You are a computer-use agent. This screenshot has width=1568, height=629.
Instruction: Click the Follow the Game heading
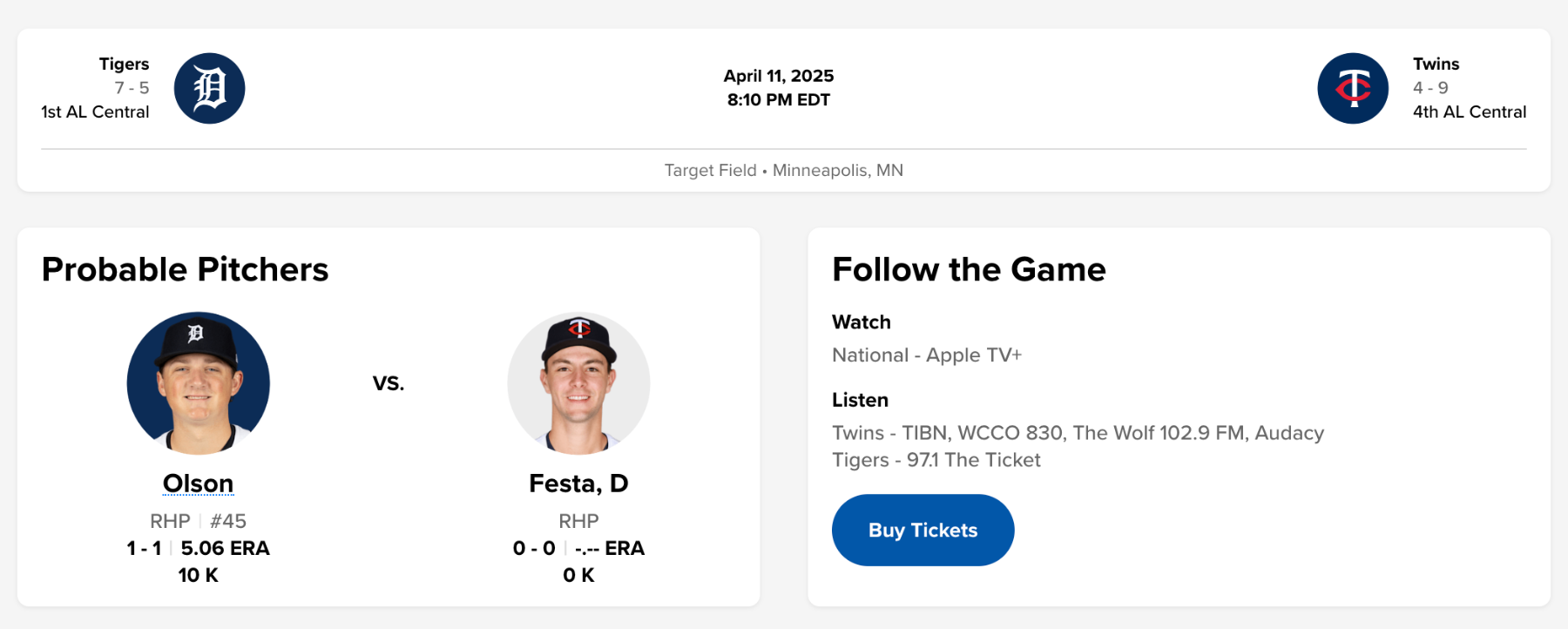[x=969, y=270]
